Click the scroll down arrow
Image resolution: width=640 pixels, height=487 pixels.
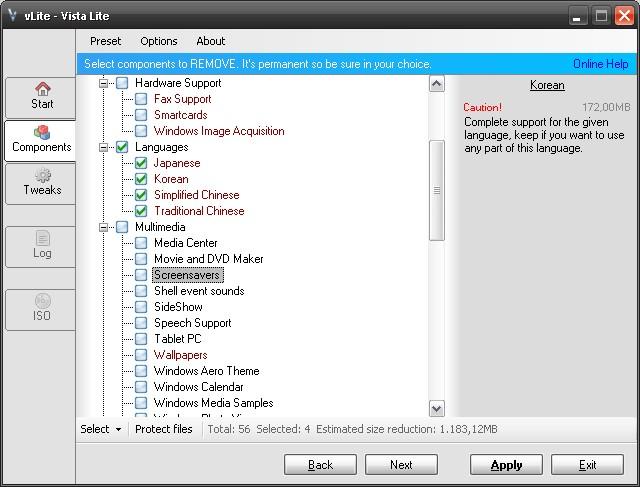(x=437, y=409)
